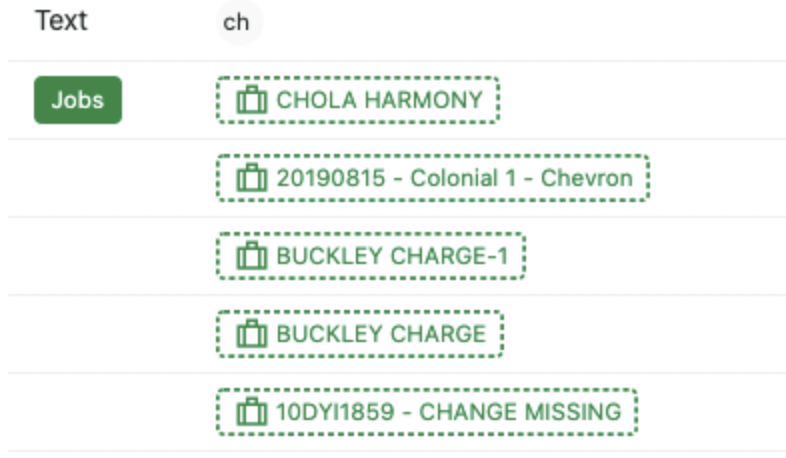Select the first job search result

(x=358, y=100)
